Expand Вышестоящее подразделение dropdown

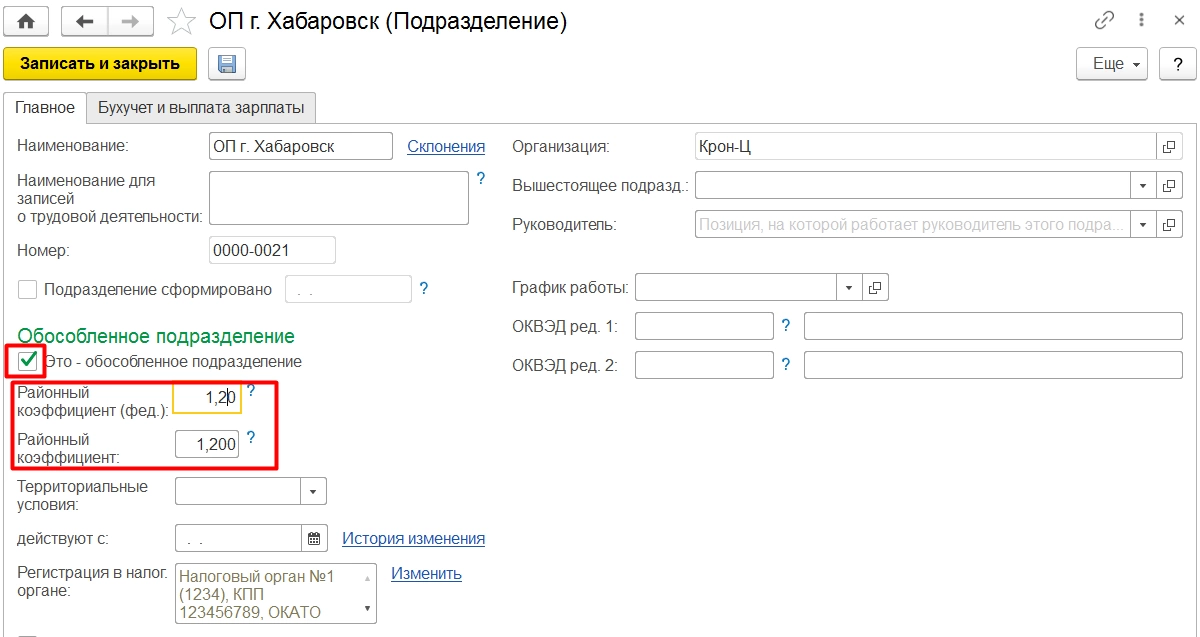1143,186
